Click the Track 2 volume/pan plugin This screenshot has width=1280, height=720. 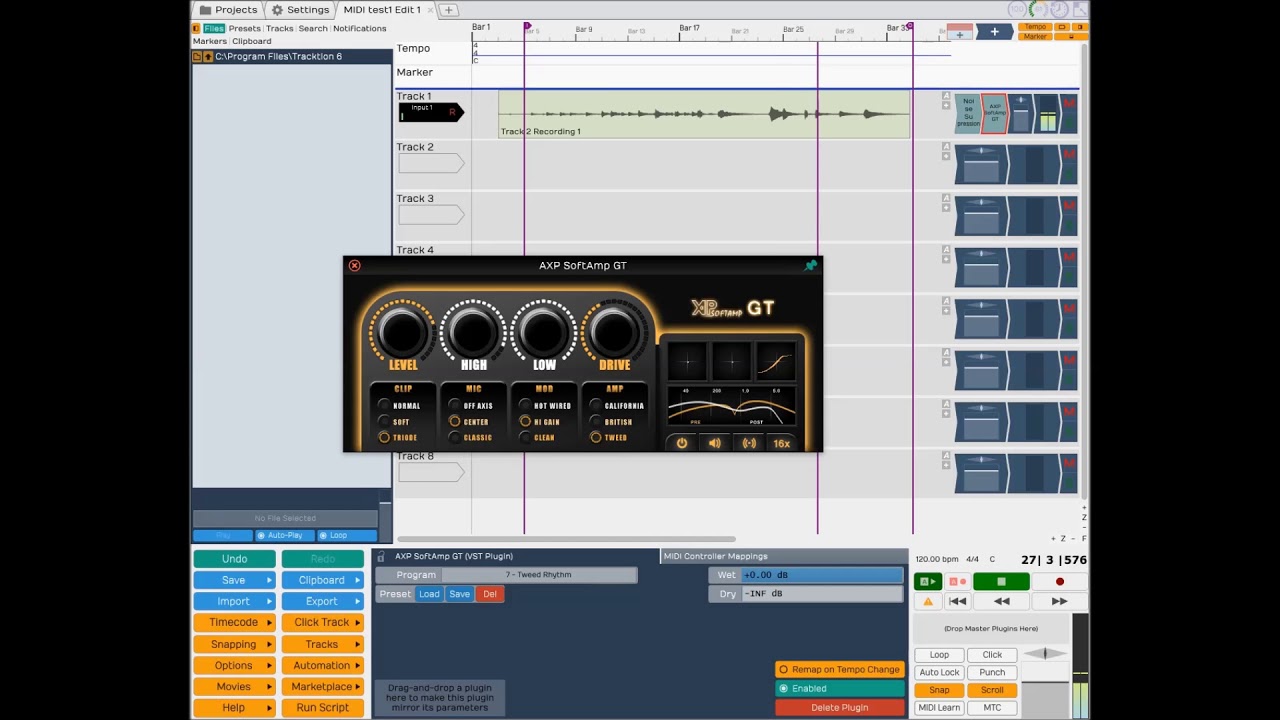(x=981, y=164)
